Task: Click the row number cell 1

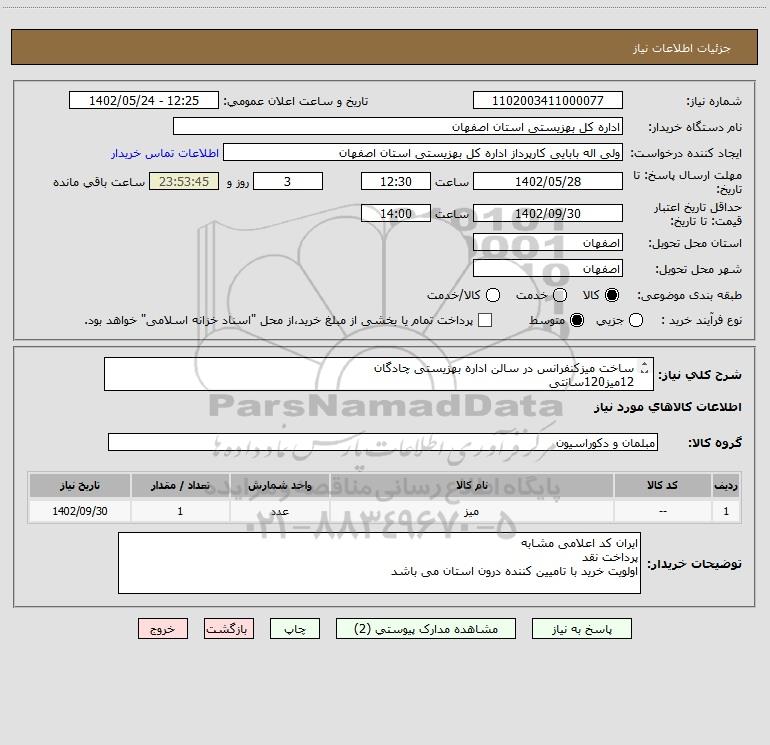Action: [726, 511]
